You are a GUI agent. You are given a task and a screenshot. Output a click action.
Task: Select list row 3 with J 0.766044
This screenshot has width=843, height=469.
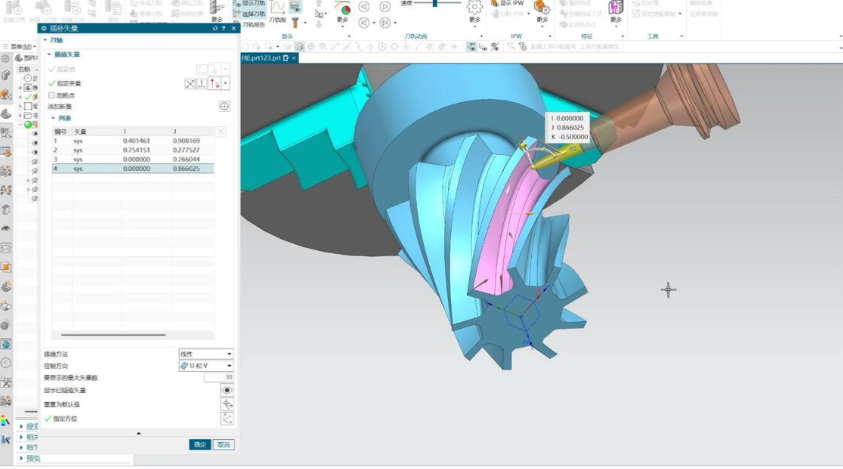click(133, 159)
